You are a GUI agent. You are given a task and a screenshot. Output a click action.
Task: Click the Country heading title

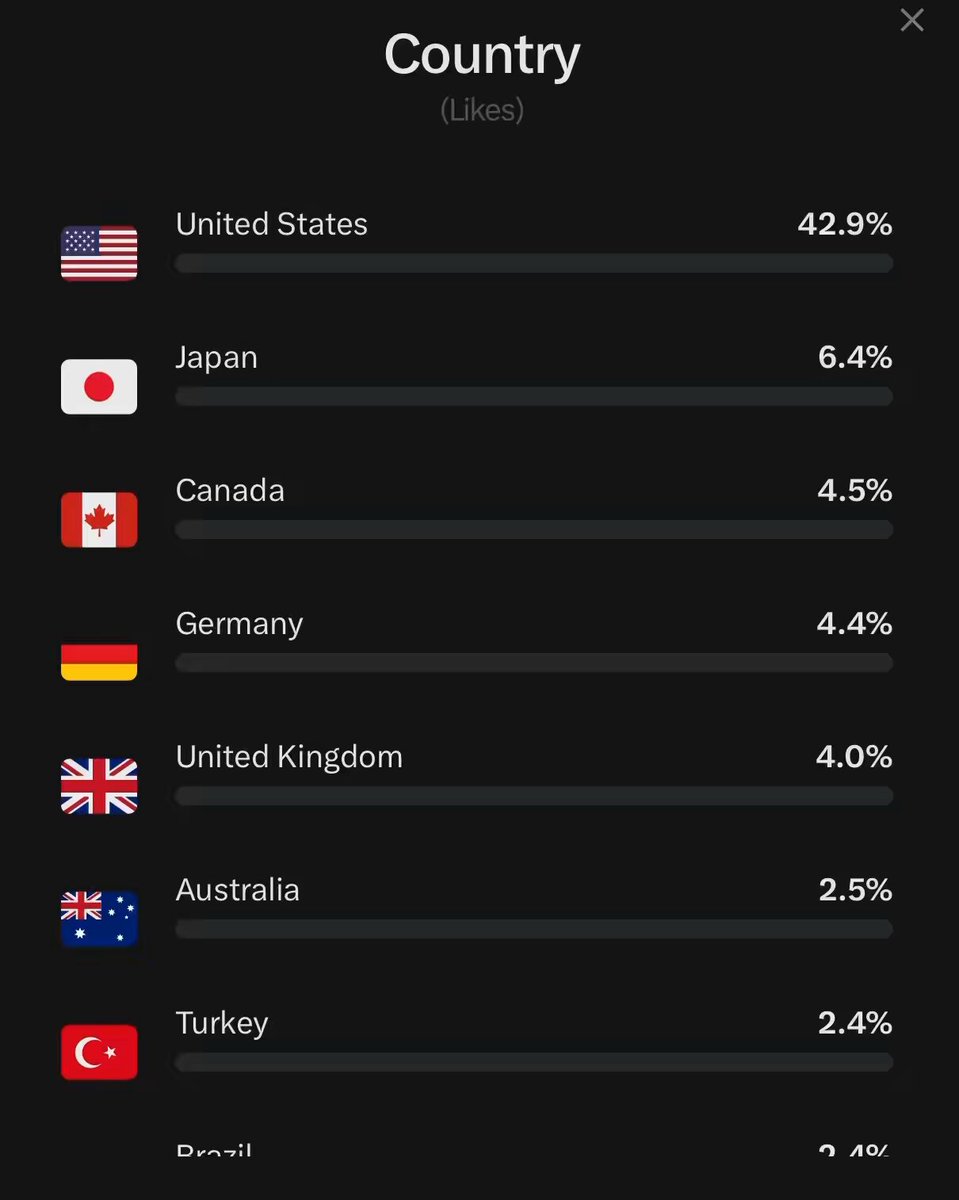pos(482,55)
